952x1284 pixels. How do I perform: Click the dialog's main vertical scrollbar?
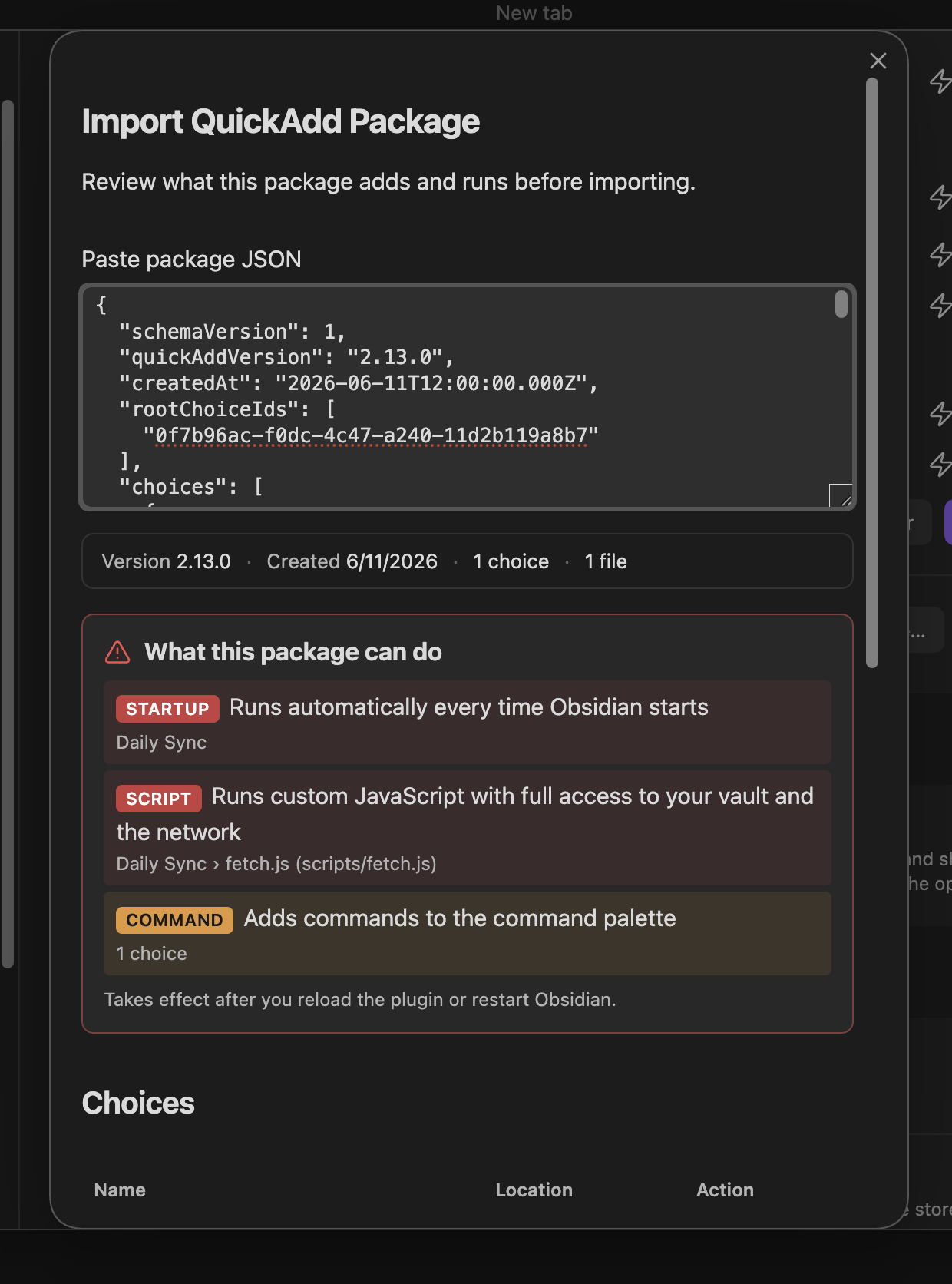point(872,372)
